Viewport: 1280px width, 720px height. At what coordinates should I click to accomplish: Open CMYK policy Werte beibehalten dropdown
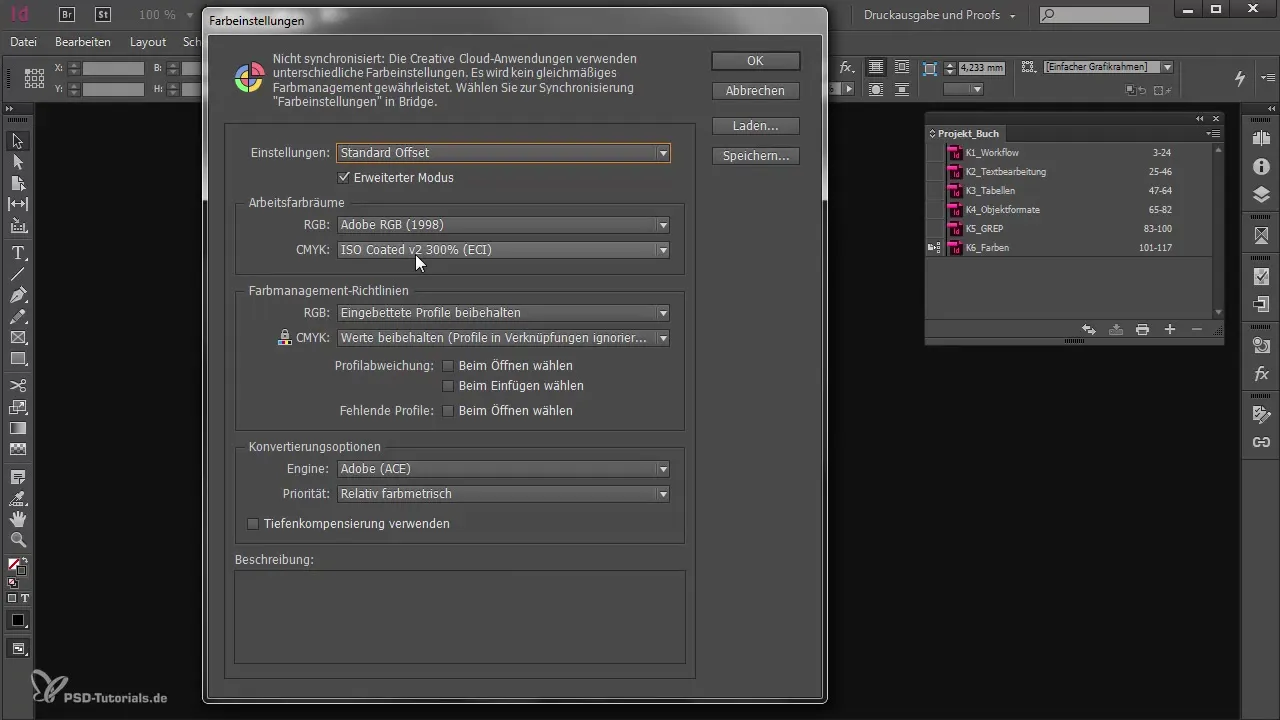pos(503,338)
